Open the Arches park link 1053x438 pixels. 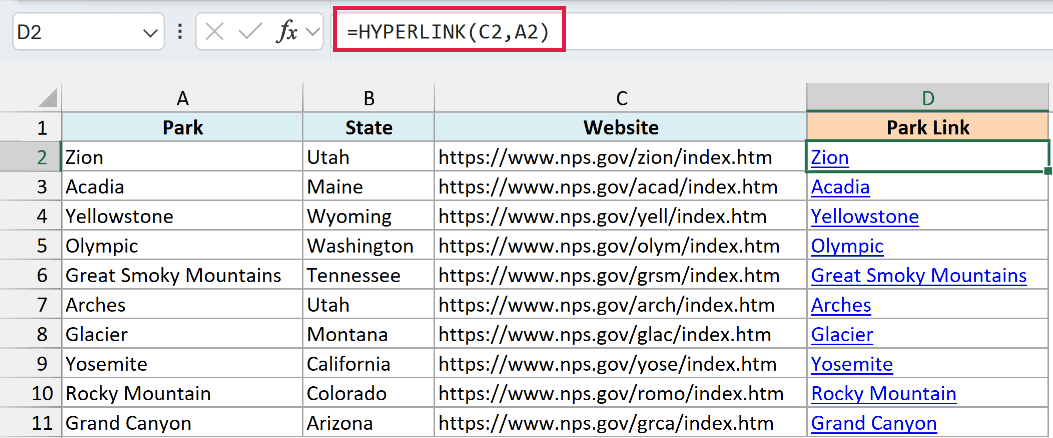(841, 305)
